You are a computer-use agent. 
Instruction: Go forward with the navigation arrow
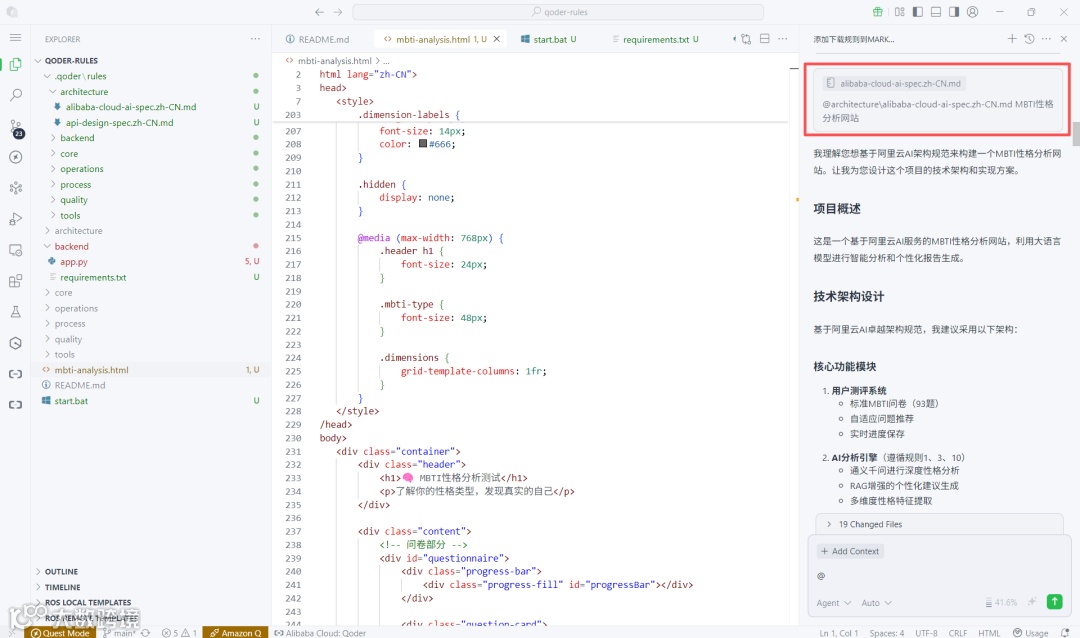pos(338,12)
